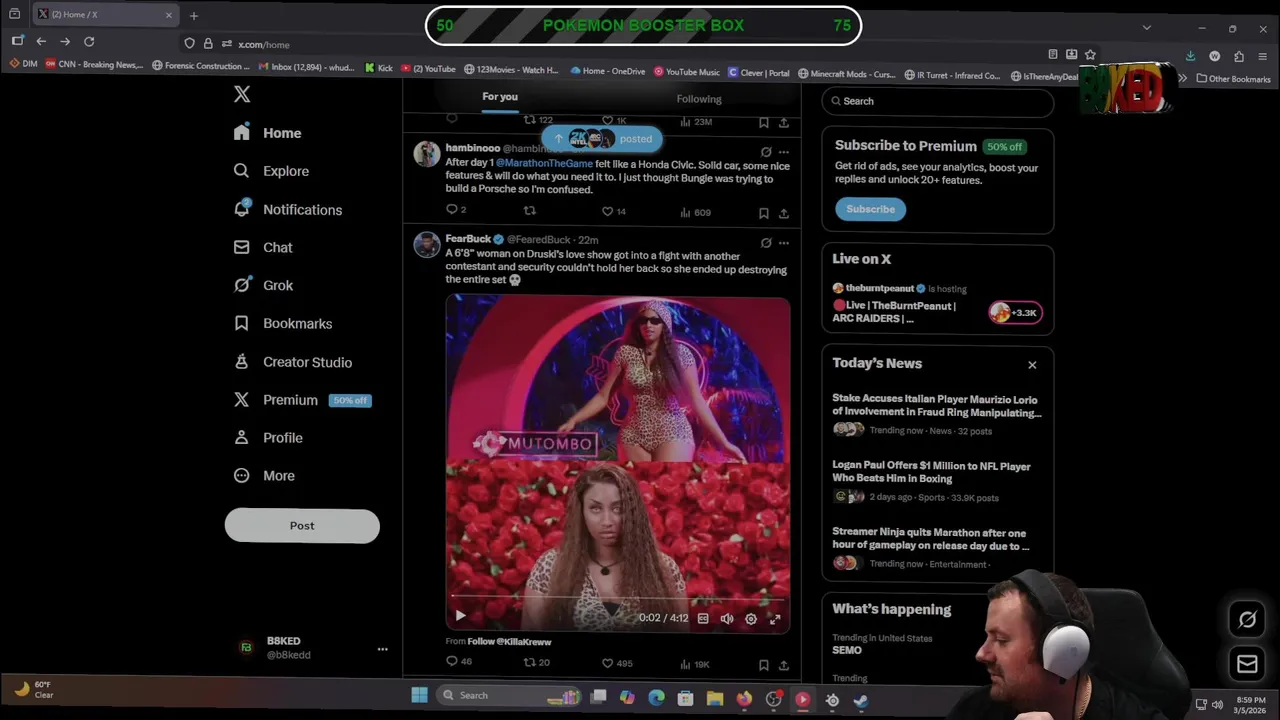
Task: Open the @MarathonTheGame mention link
Action: point(544,164)
